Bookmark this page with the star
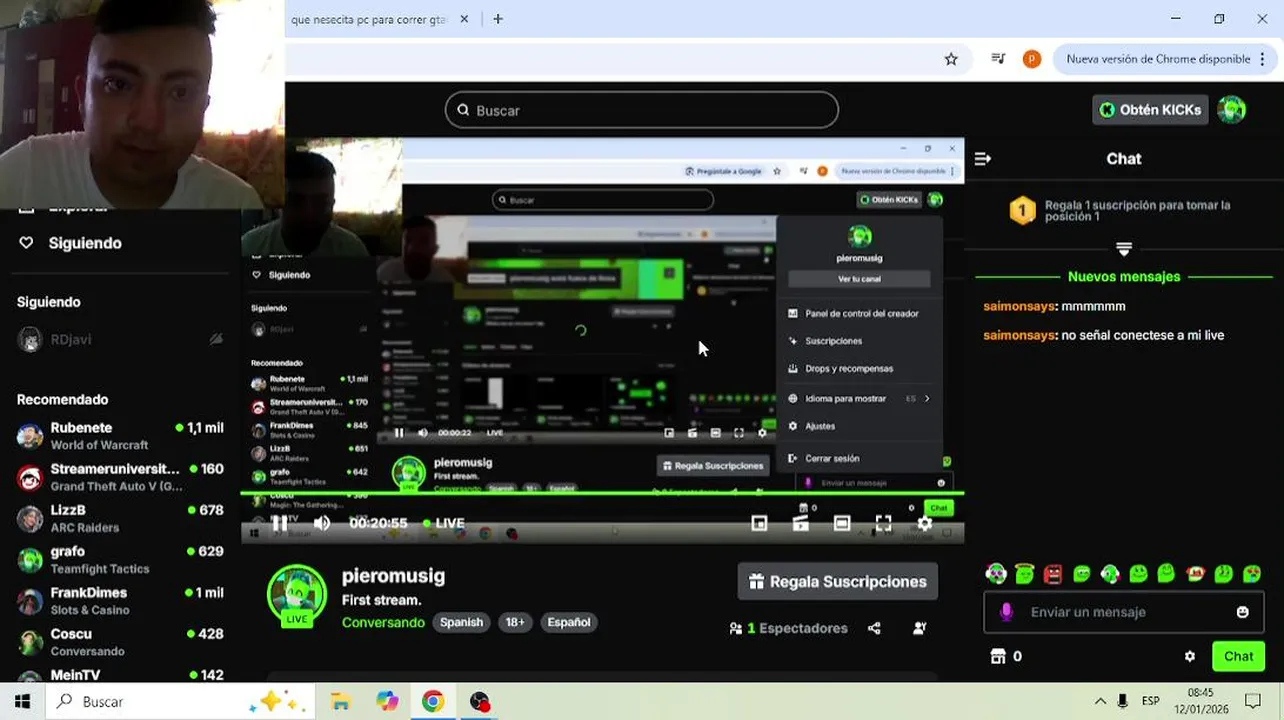The height and width of the screenshot is (720, 1284). click(951, 59)
